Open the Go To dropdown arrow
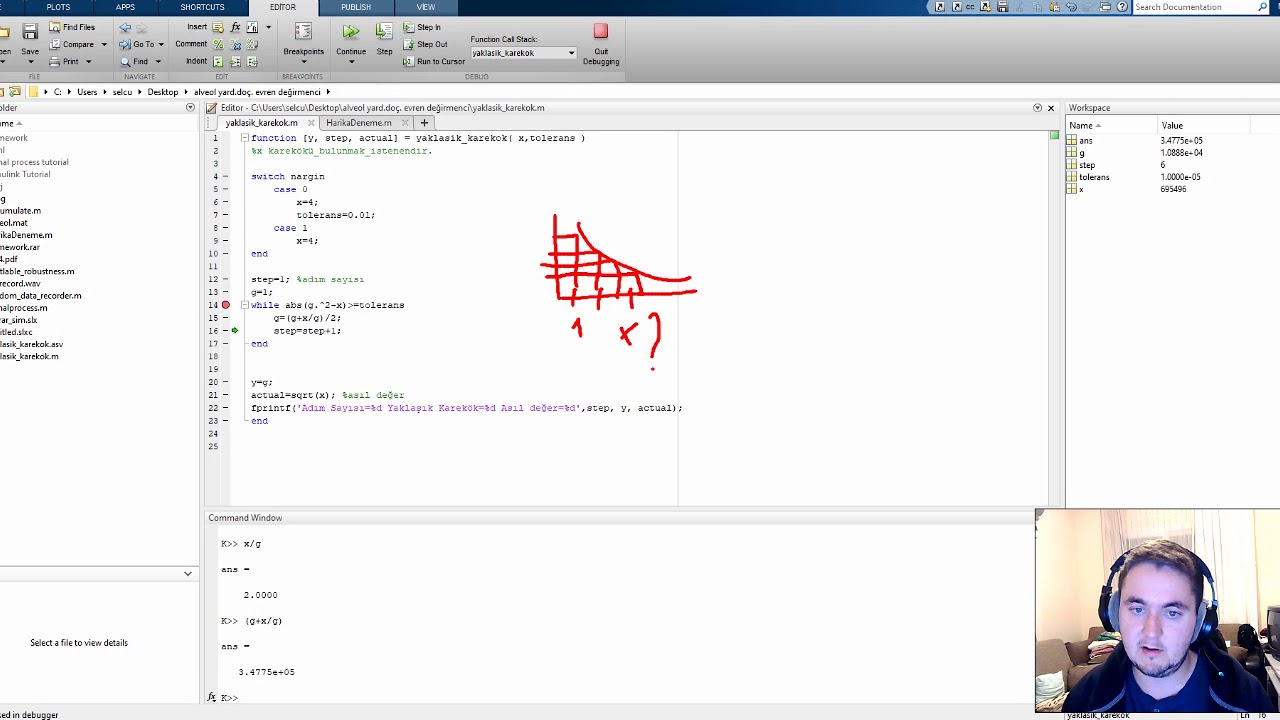1280x720 pixels. [x=163, y=44]
